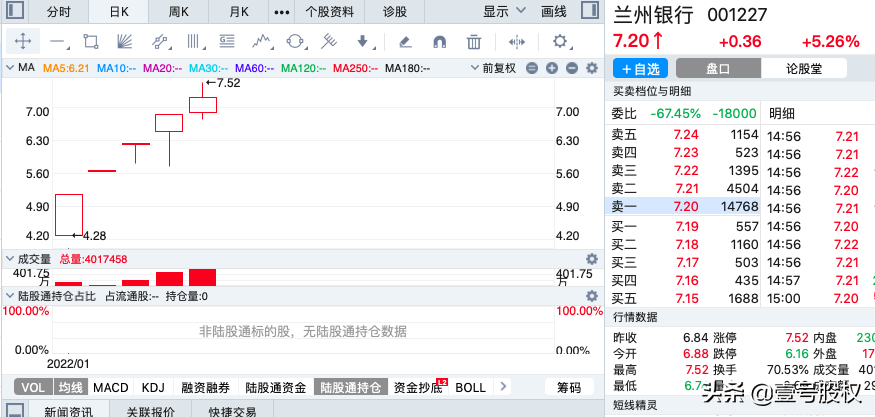Click the candlestick marked 4.28 low

coord(69,215)
